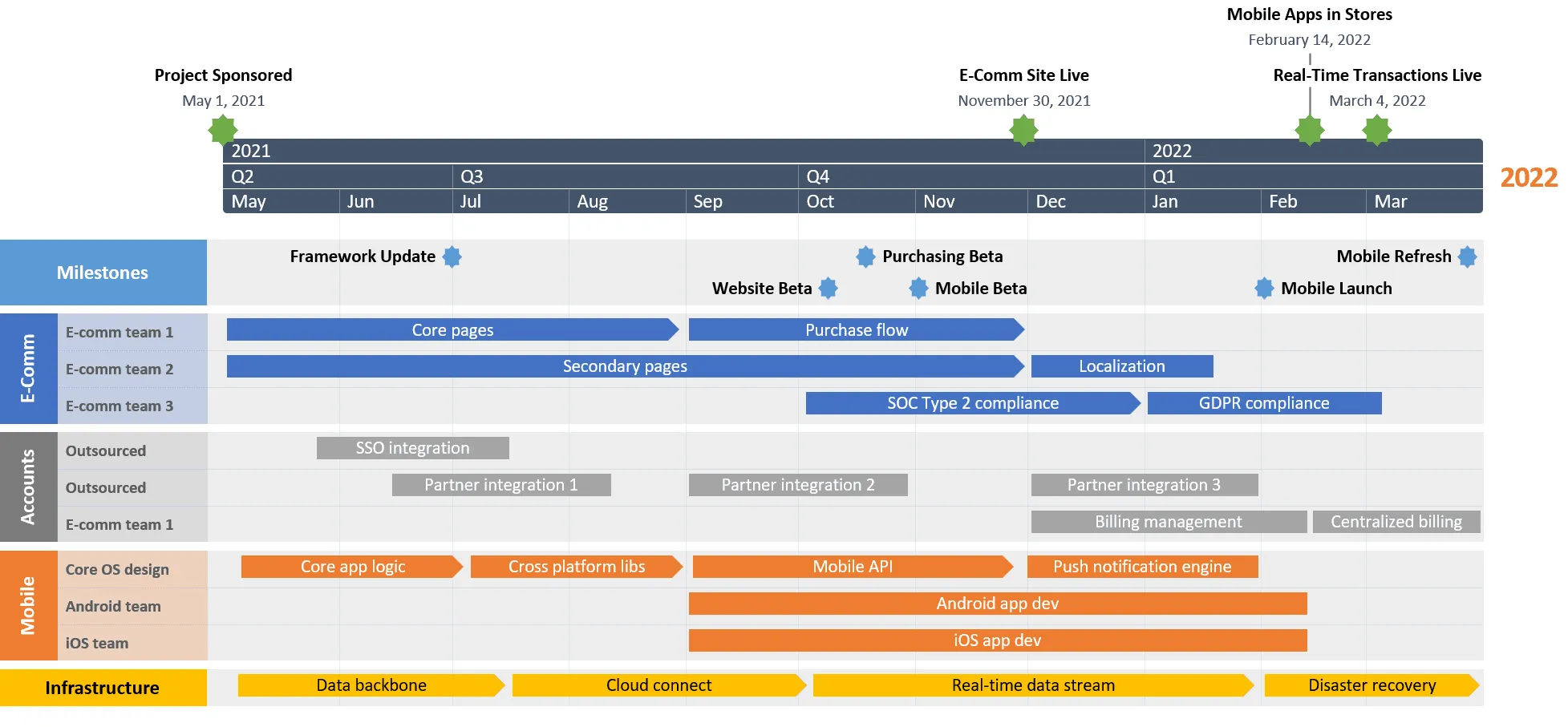Select the Infrastructure swimlane header
Viewport: 1568px width, 727px height.
(103, 688)
